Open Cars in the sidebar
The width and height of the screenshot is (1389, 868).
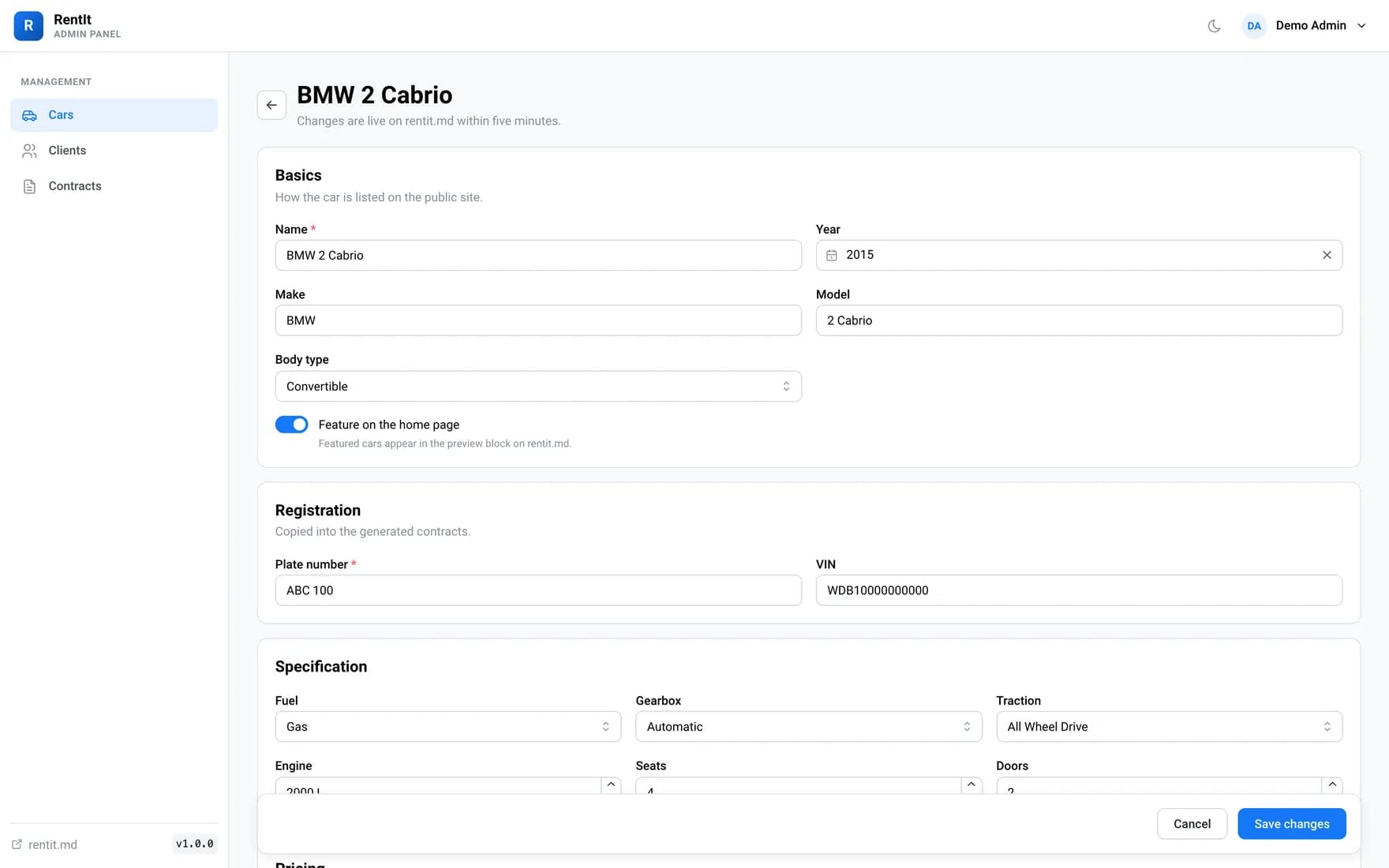(114, 115)
